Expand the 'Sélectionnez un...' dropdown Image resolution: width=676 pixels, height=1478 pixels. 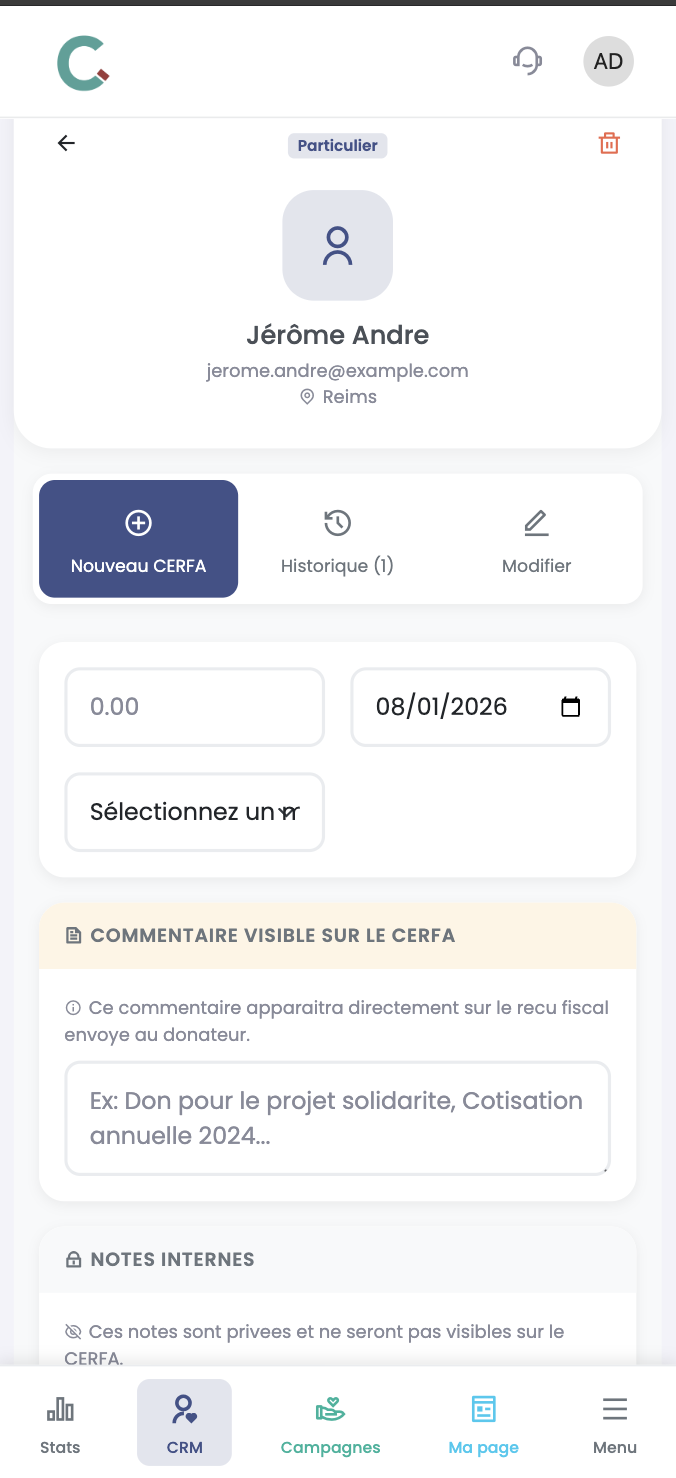tap(194, 812)
